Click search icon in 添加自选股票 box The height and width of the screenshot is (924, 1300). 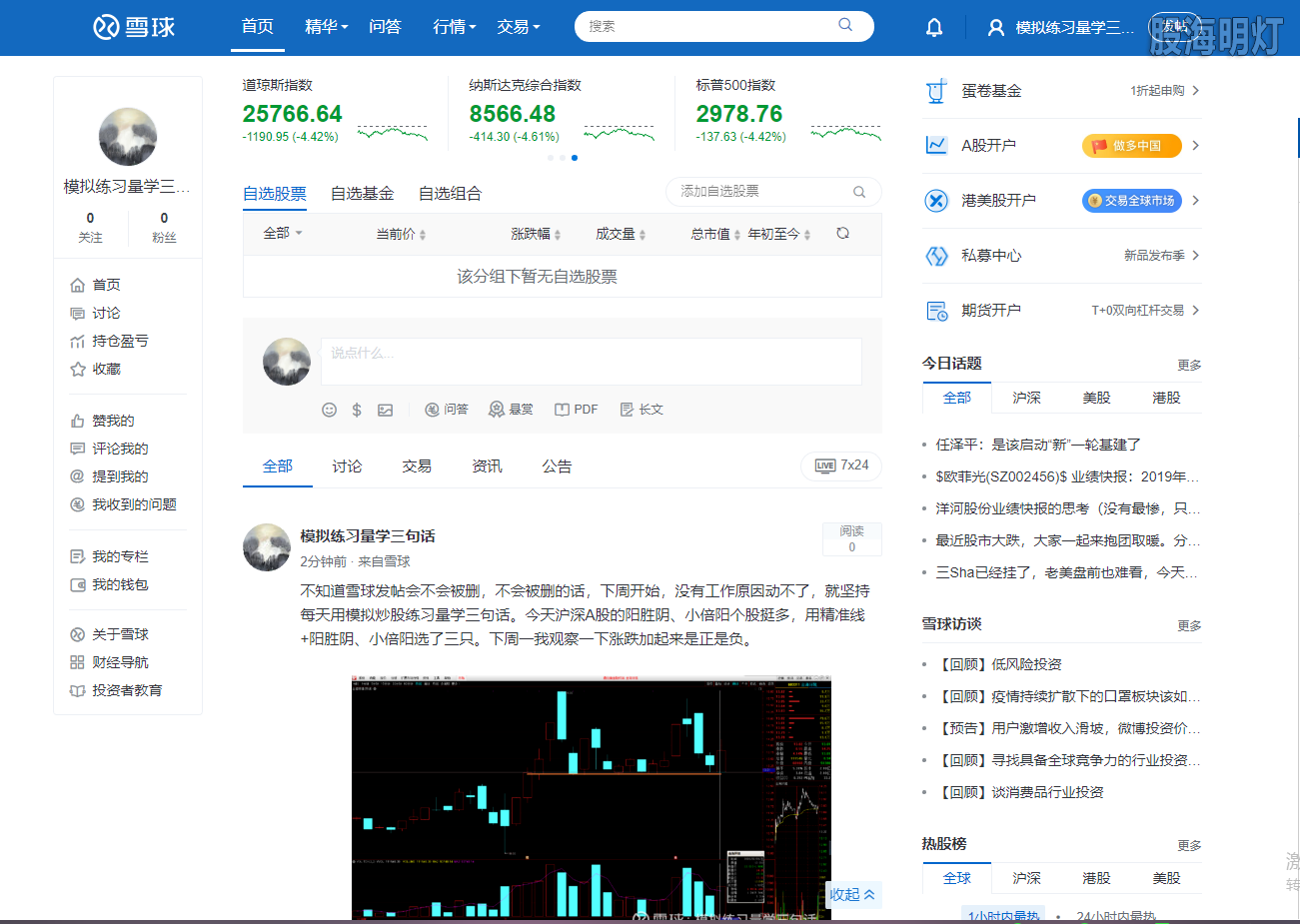click(858, 192)
